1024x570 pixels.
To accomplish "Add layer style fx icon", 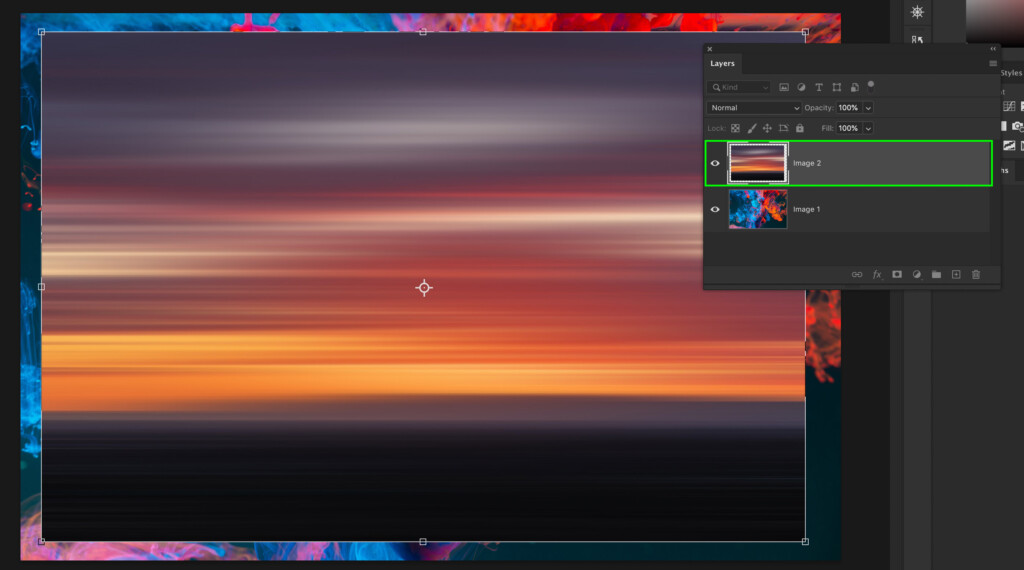I will [877, 275].
